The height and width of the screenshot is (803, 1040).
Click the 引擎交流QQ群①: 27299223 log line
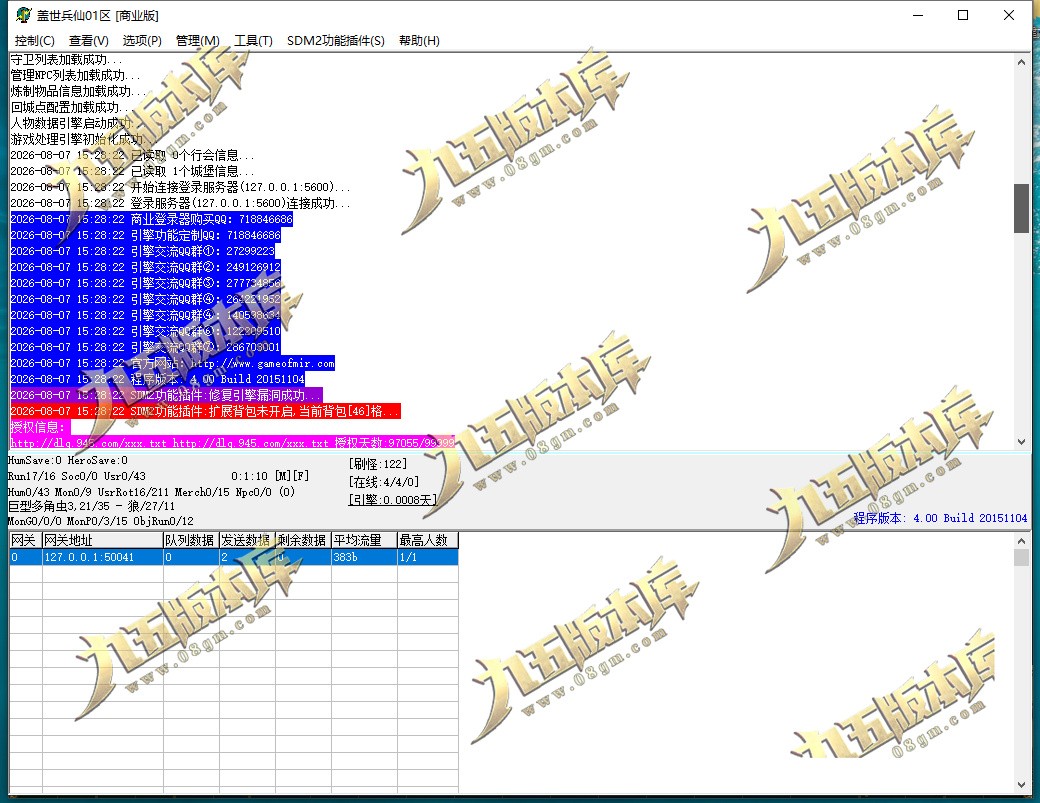[143, 251]
